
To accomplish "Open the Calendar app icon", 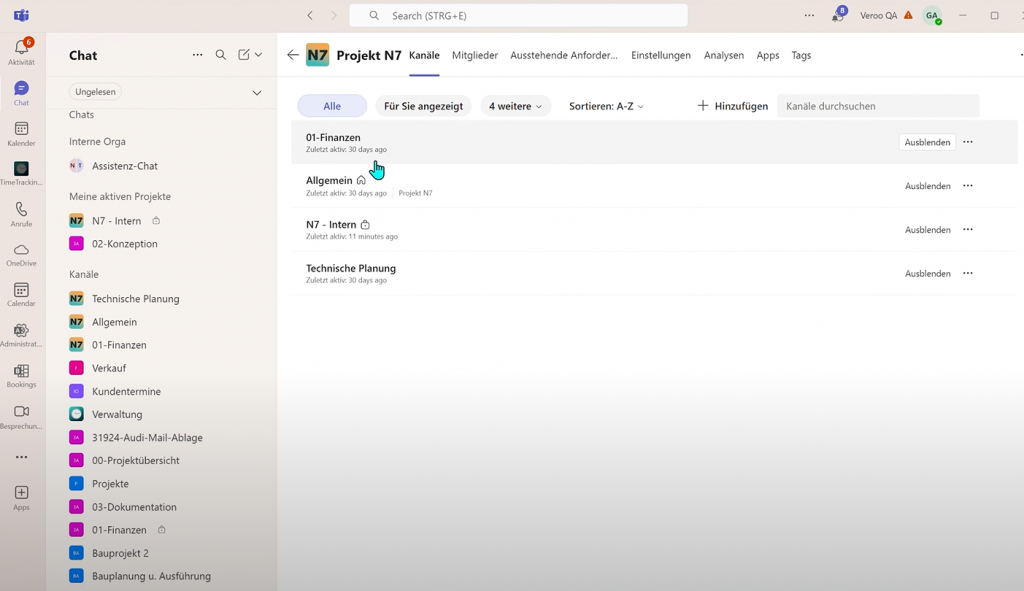I will pyautogui.click(x=22, y=290).
